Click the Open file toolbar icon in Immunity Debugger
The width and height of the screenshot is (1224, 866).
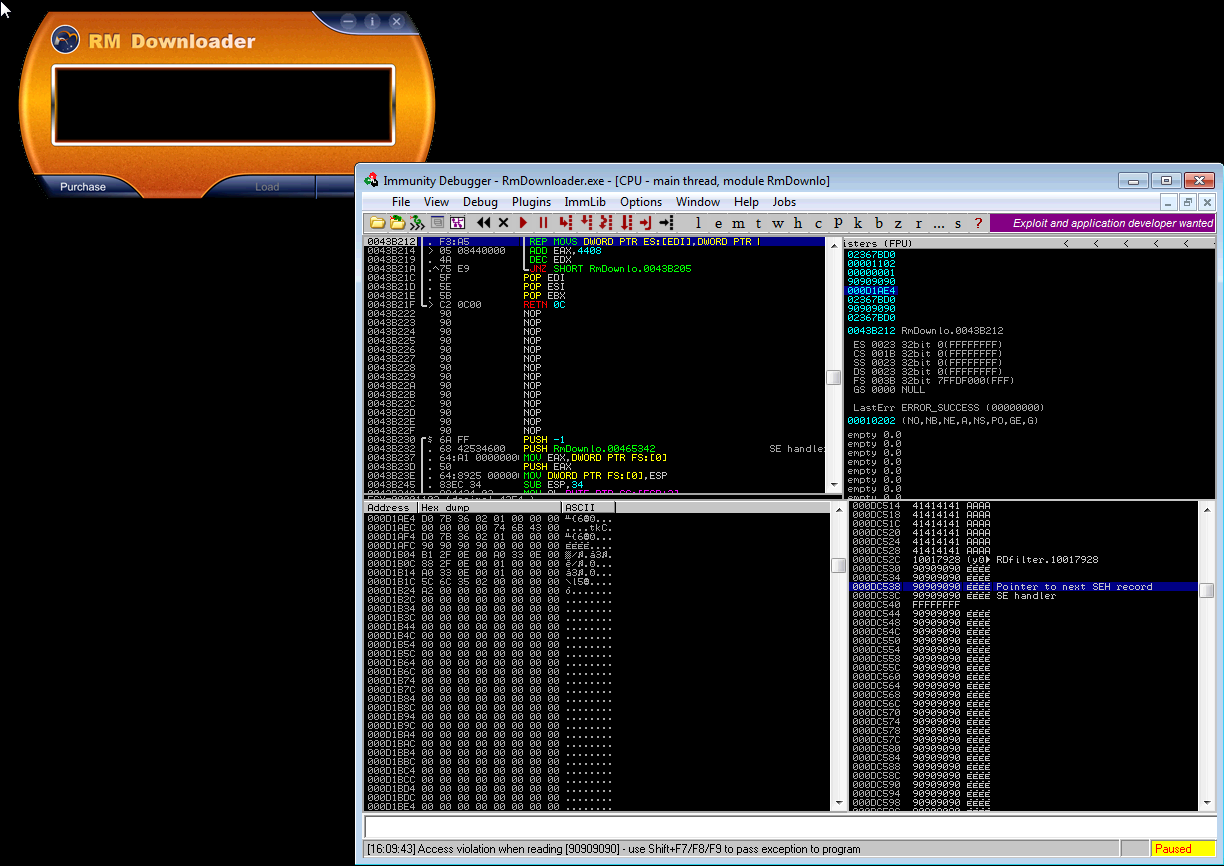[x=376, y=222]
